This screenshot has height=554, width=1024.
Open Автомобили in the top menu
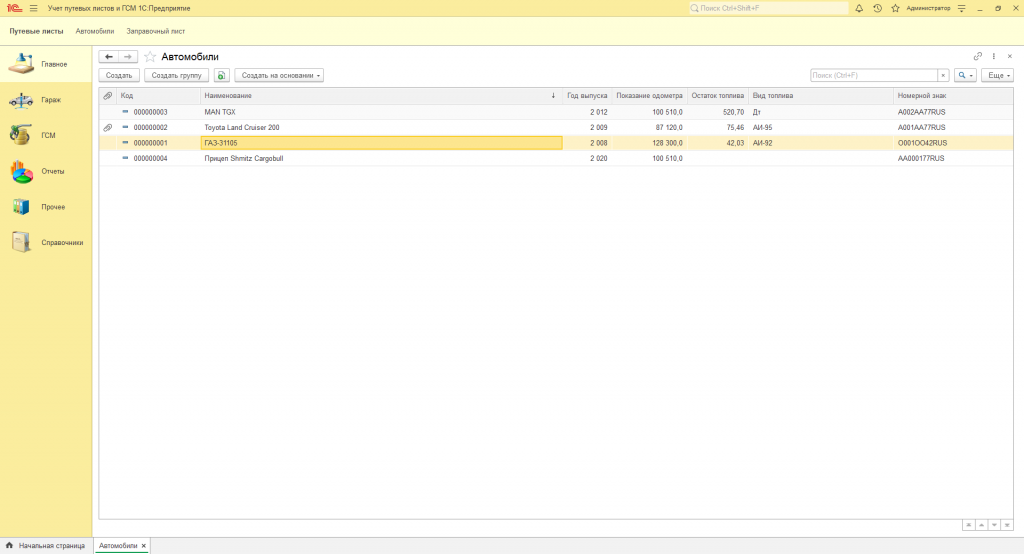coord(95,31)
